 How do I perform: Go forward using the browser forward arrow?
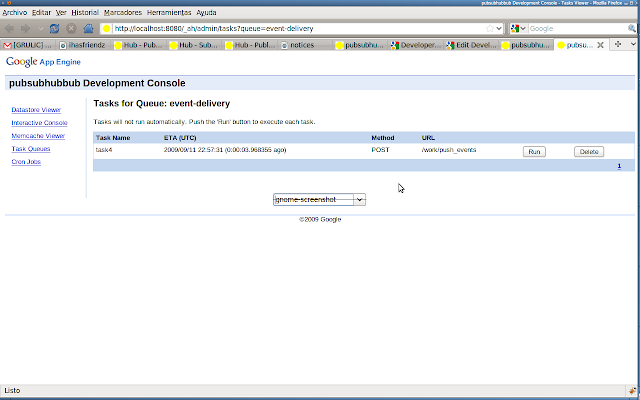tap(25, 29)
